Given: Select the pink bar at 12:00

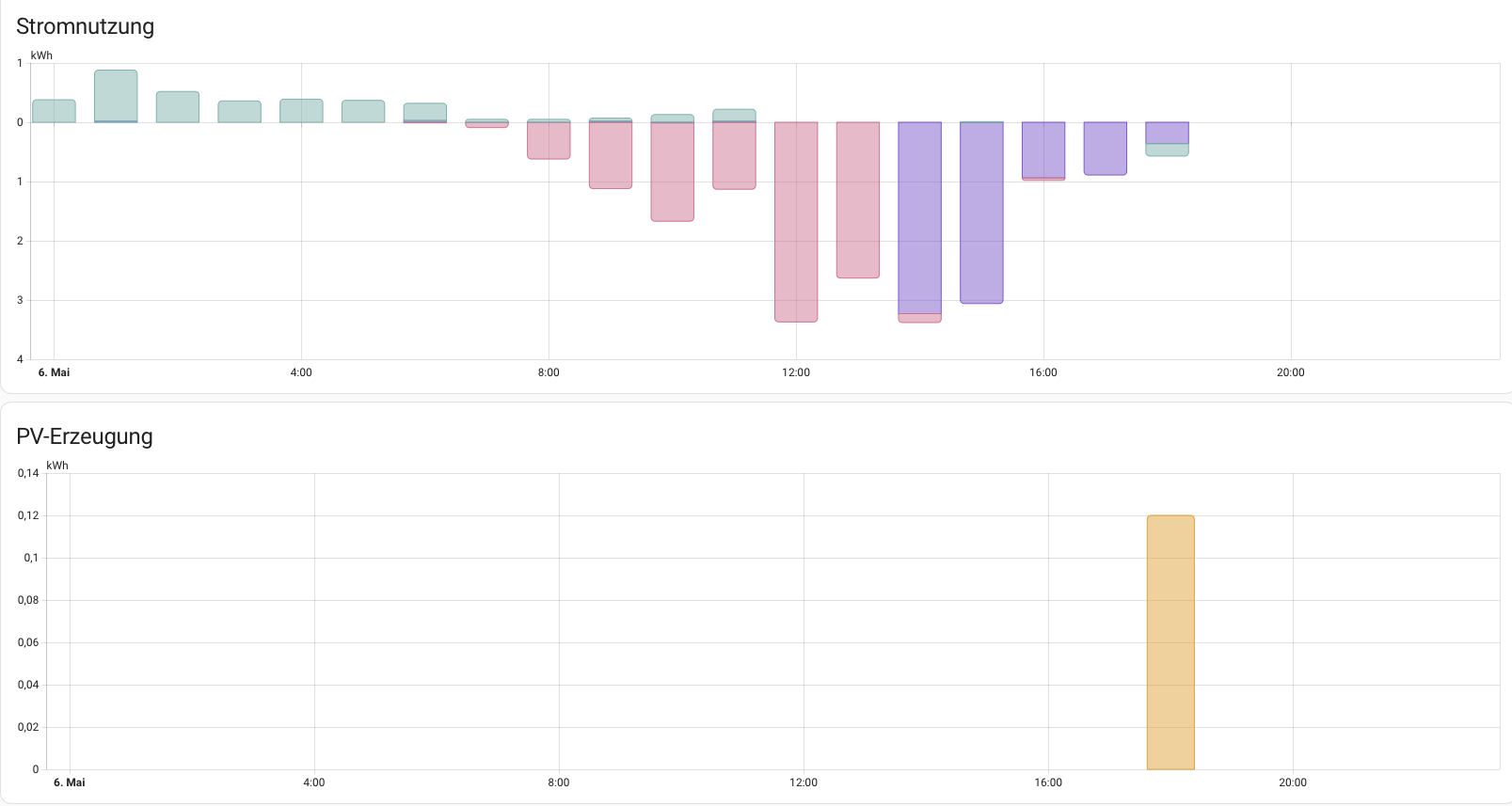Looking at the screenshot, I should [796, 222].
